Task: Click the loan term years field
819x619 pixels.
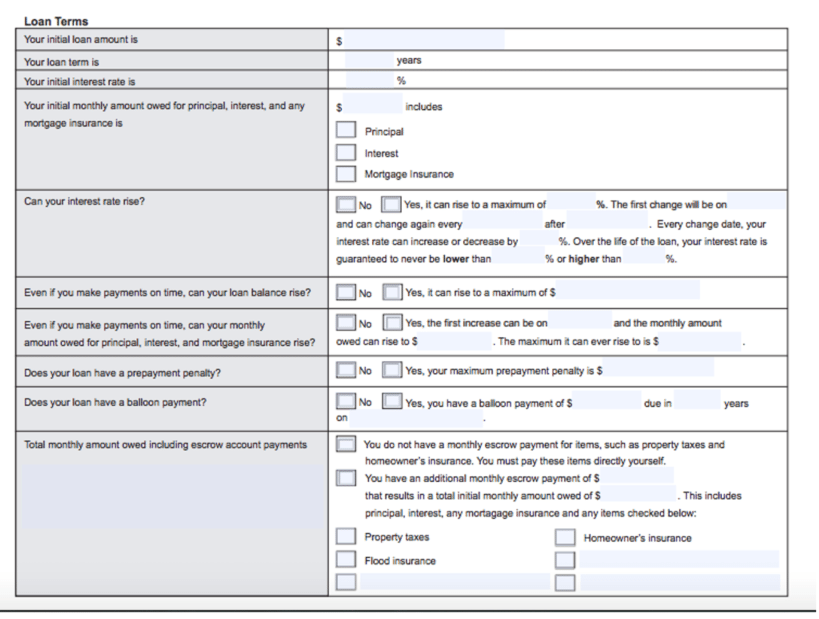Action: [369, 61]
